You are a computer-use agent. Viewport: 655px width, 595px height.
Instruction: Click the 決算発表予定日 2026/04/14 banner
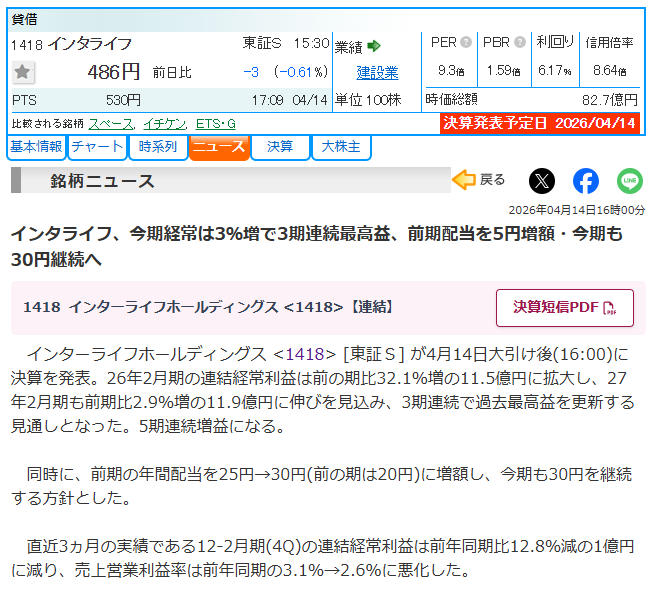tap(540, 123)
